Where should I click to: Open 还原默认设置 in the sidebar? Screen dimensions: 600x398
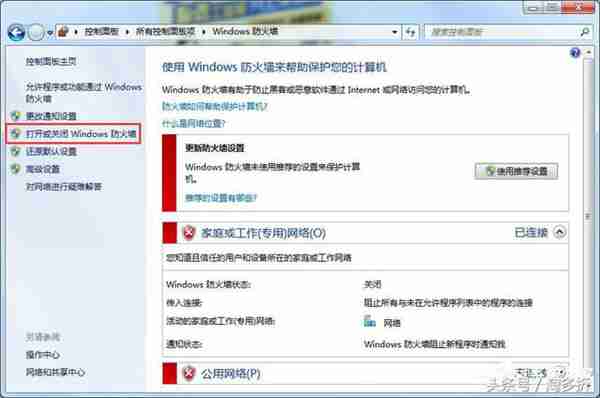tap(51, 152)
